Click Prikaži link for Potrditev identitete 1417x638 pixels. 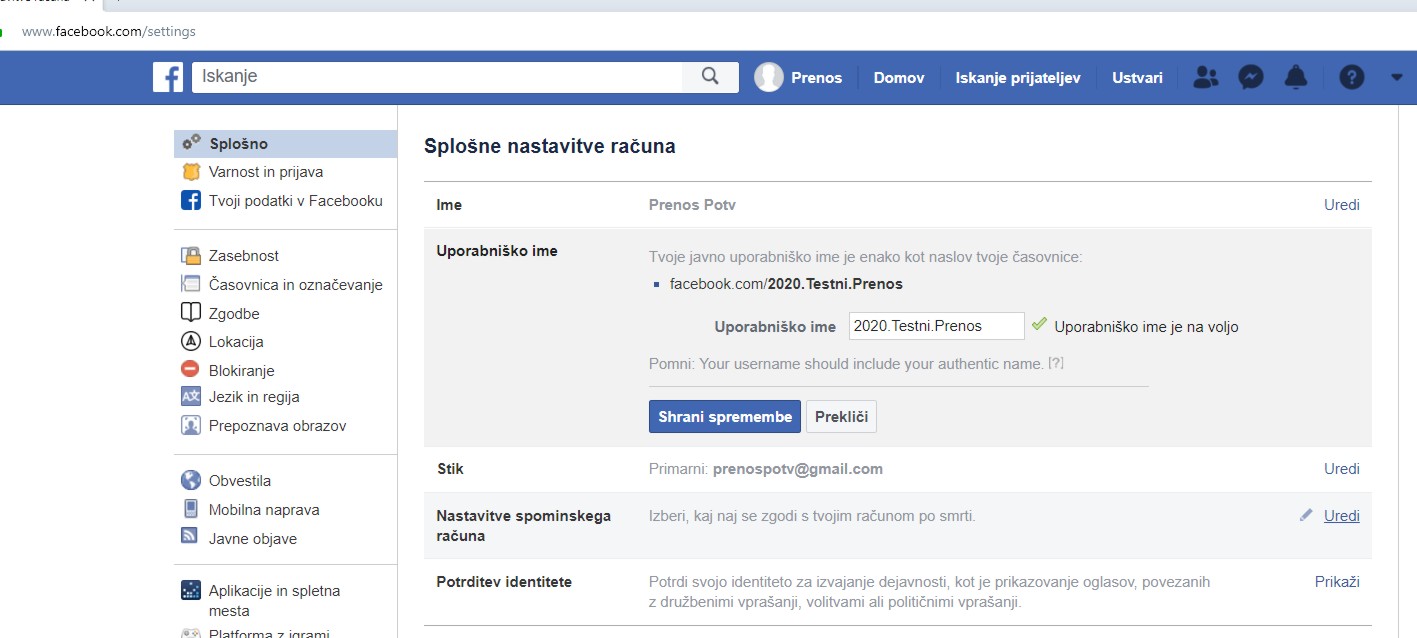point(1336,582)
